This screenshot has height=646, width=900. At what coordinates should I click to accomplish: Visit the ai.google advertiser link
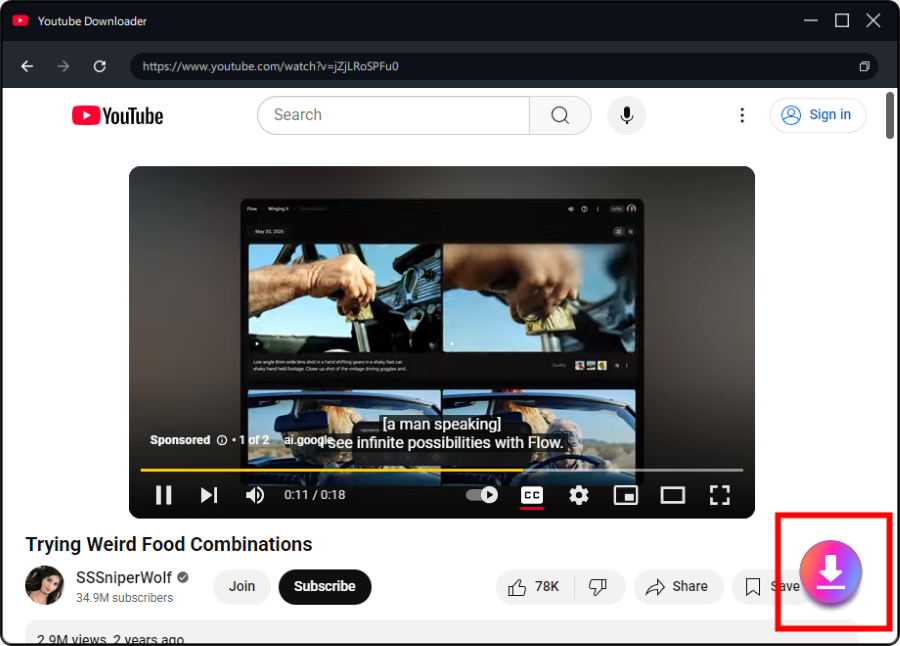(307, 440)
